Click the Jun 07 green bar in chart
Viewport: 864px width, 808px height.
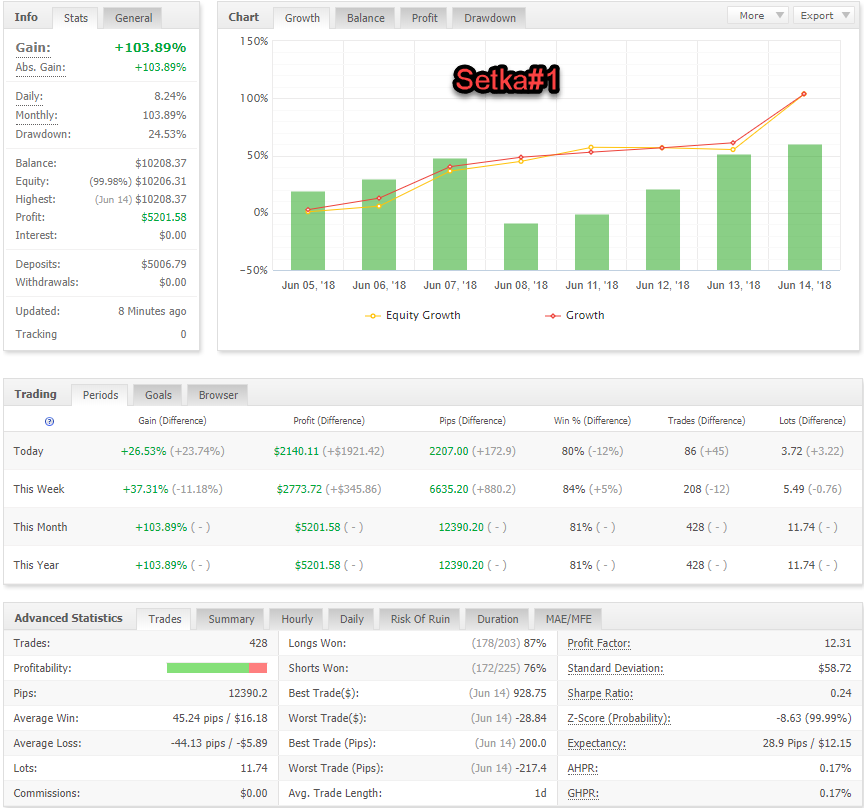(450, 214)
